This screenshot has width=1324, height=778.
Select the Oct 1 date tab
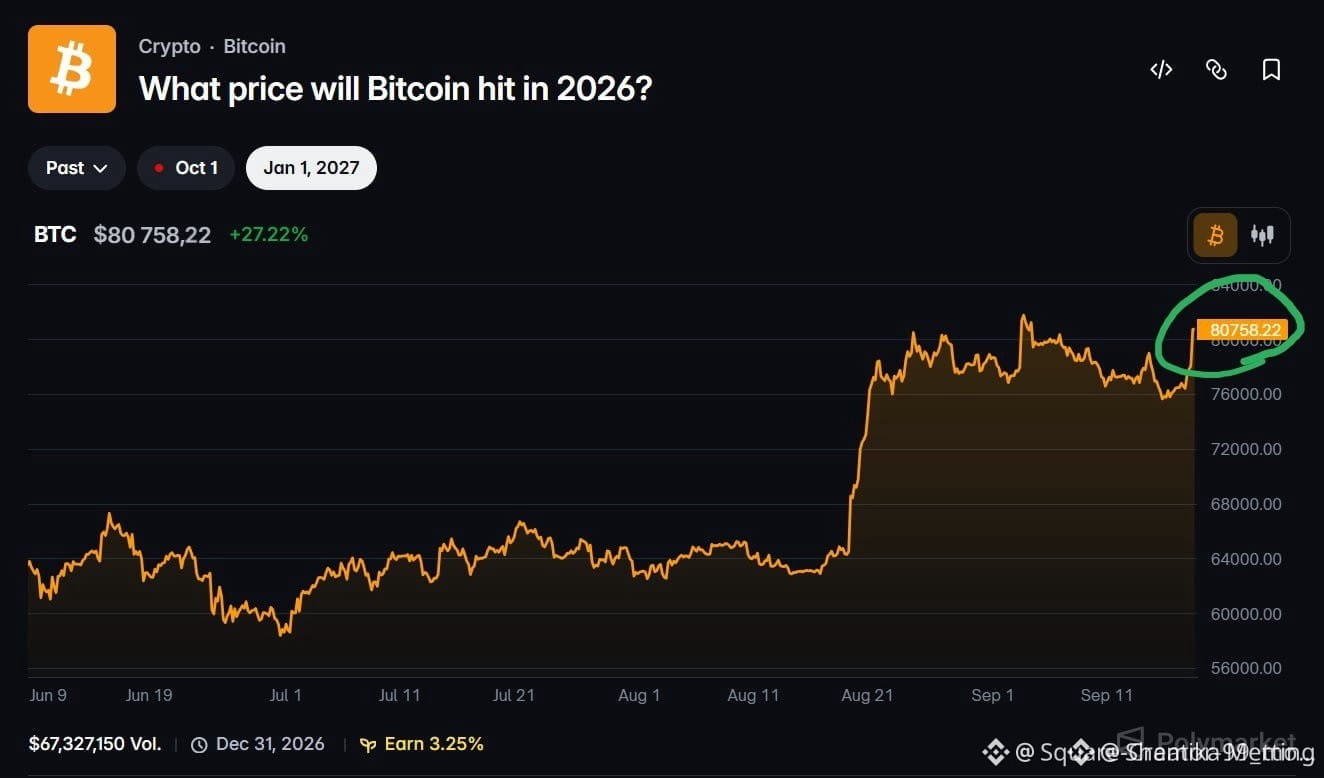[186, 168]
